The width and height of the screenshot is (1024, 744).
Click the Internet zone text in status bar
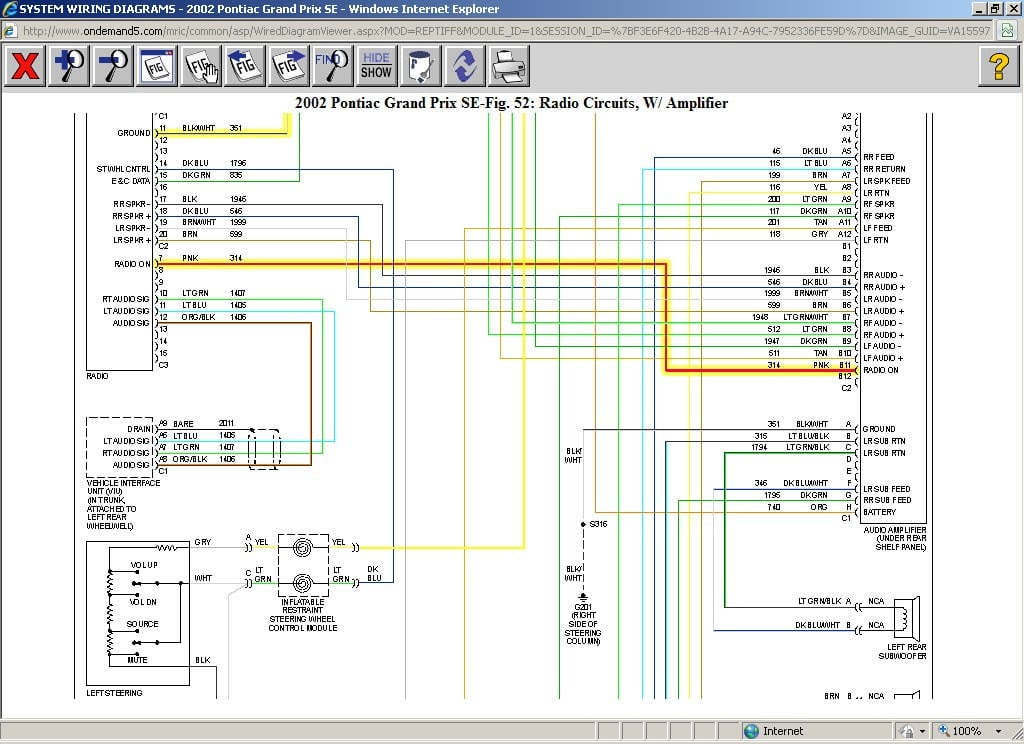[783, 731]
